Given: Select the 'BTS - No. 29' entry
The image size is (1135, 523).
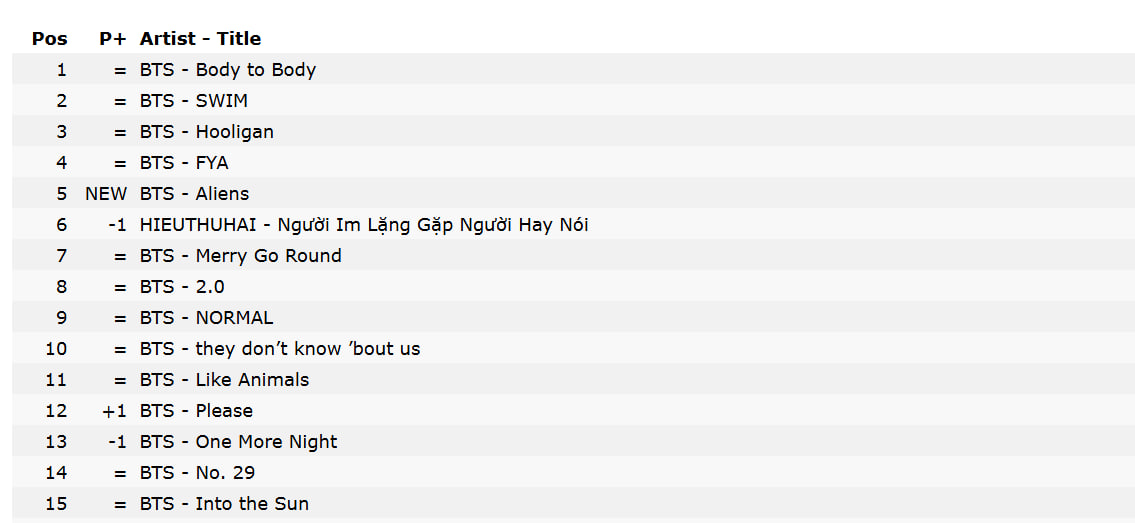Looking at the screenshot, I should [198, 473].
